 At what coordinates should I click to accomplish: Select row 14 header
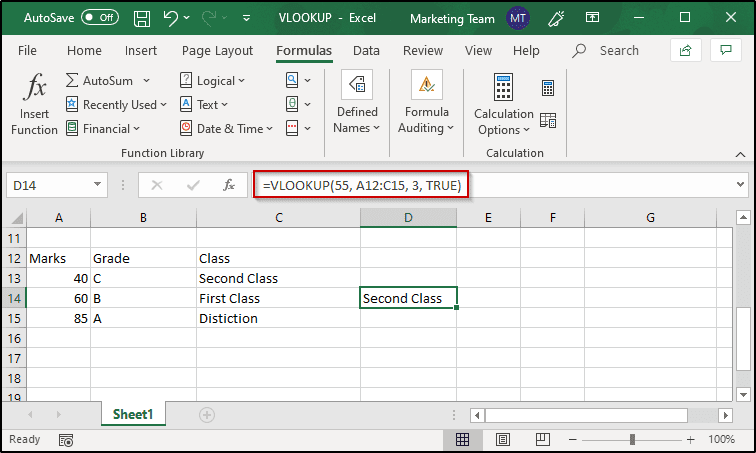pyautogui.click(x=14, y=298)
